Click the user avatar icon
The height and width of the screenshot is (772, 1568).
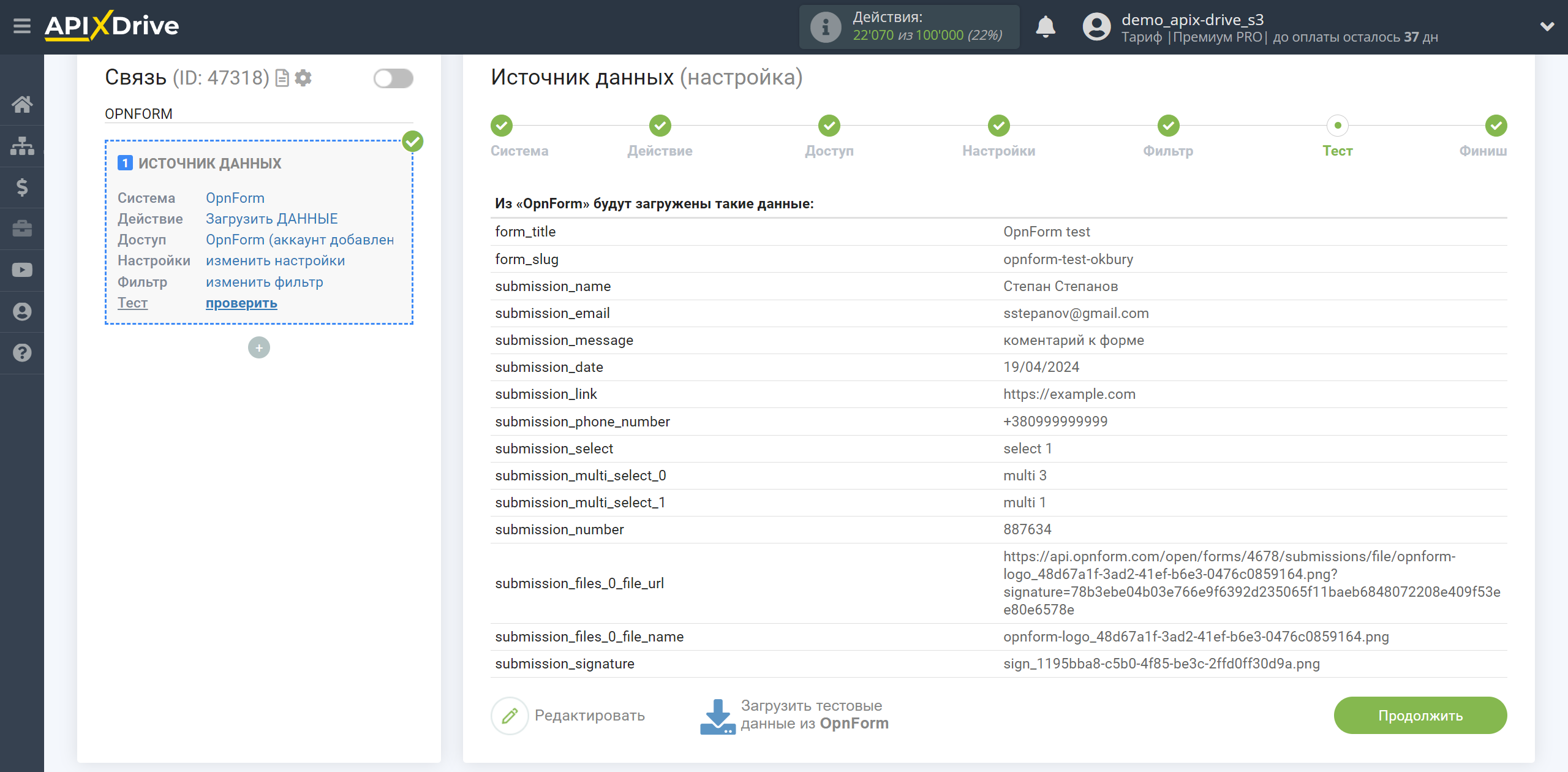coord(1096,27)
